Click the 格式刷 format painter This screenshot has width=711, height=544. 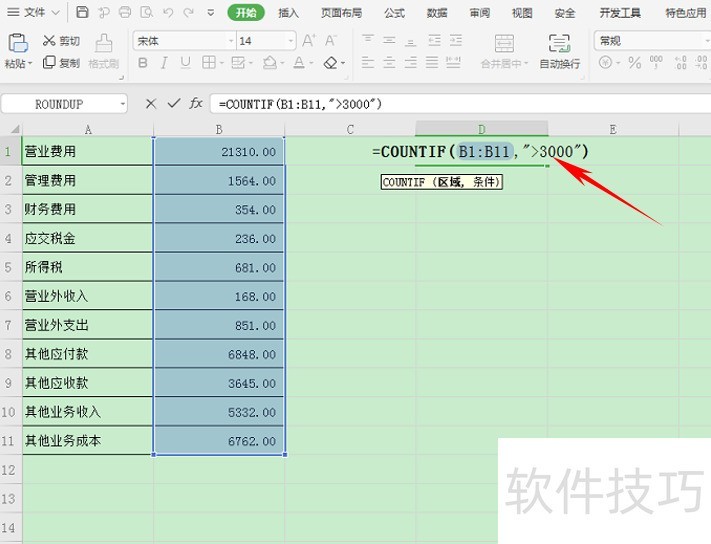click(104, 51)
